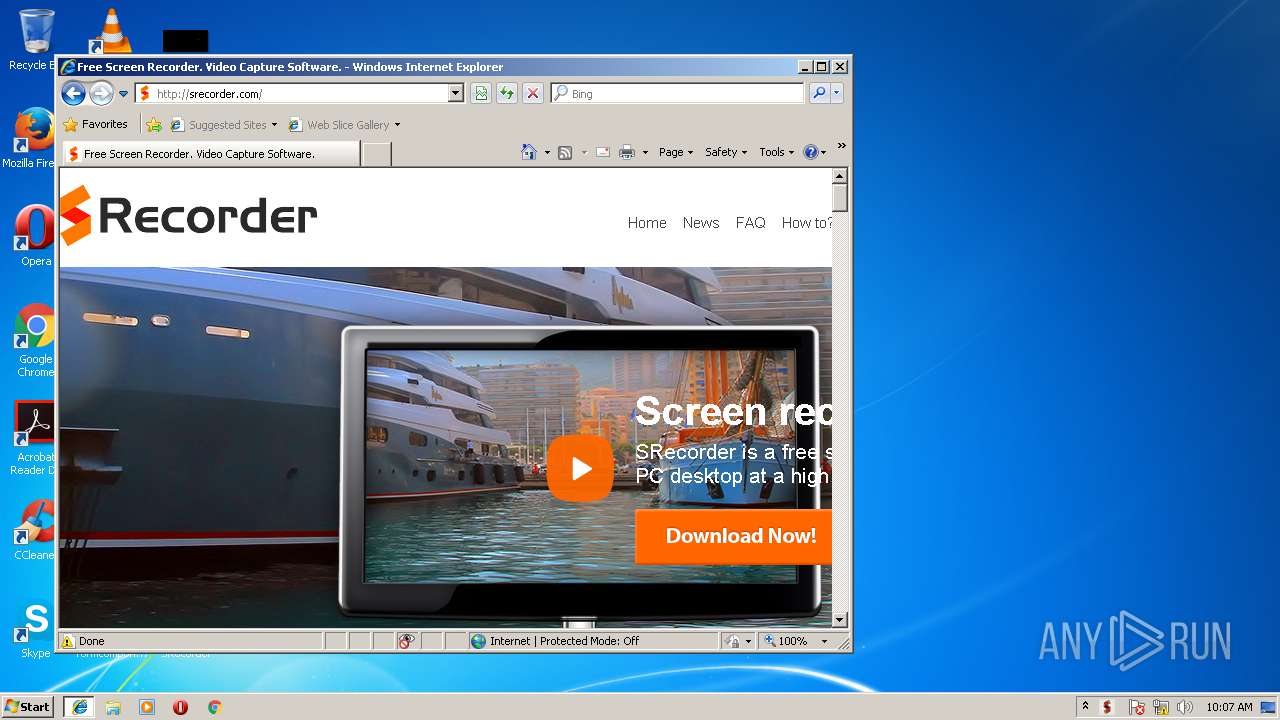This screenshot has width=1280, height=720.
Task: Open the News page link
Action: [x=701, y=223]
